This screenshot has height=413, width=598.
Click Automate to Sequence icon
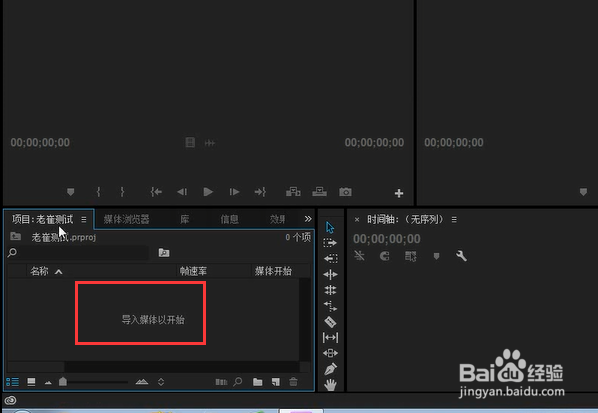click(x=221, y=382)
